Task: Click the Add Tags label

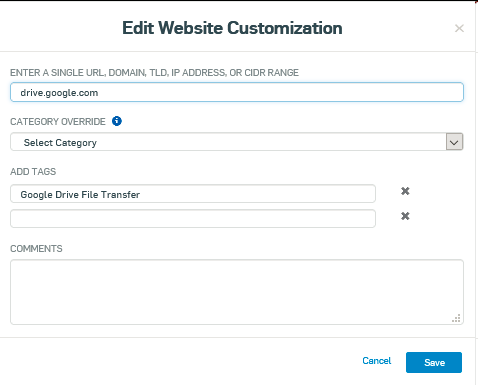Action: click(x=33, y=172)
